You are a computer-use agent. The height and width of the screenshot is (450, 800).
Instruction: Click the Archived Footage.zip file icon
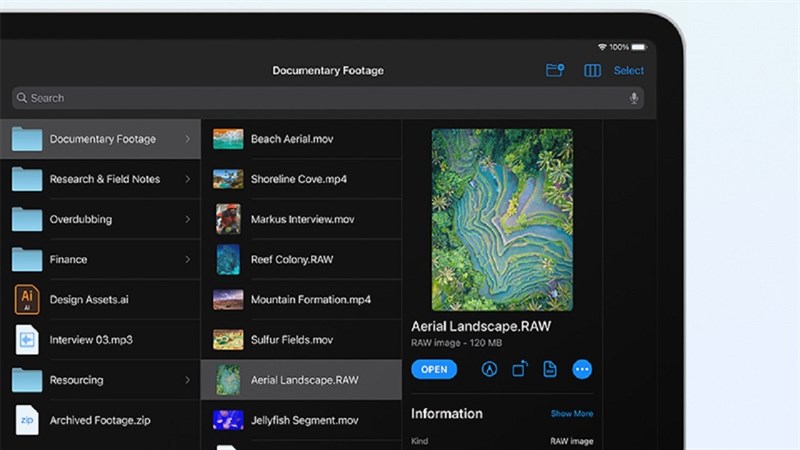pyautogui.click(x=27, y=420)
